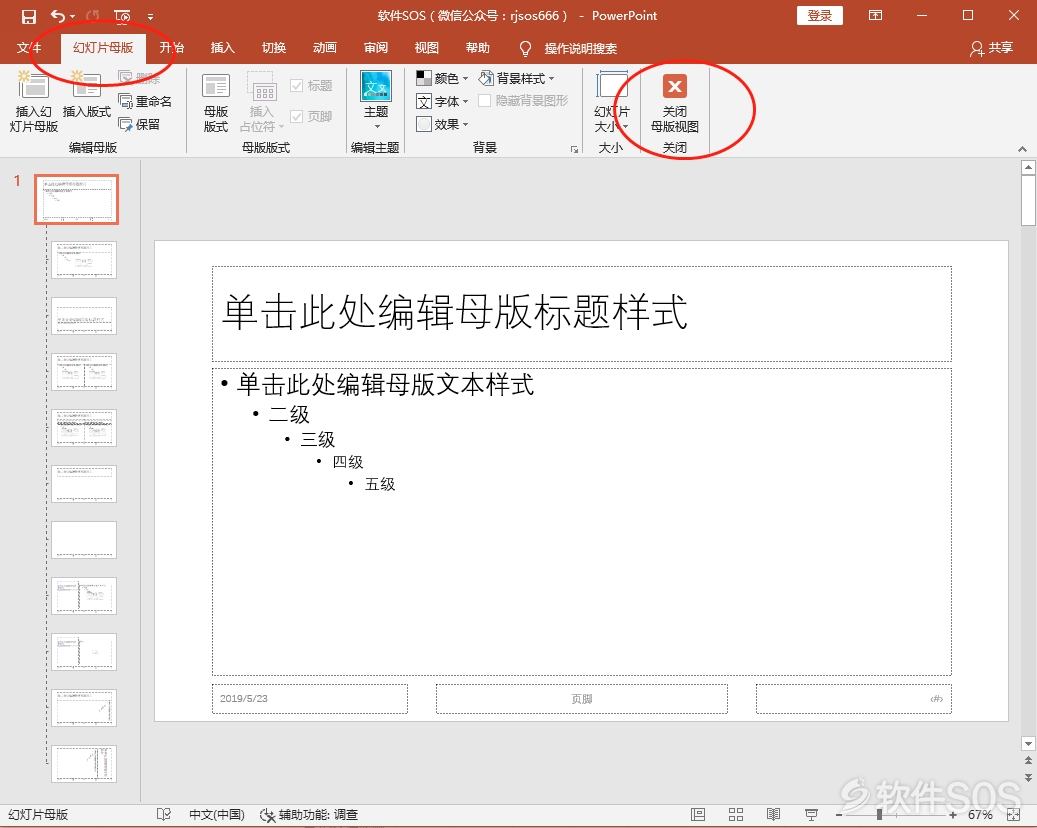Undo the last action
1037x828 pixels.
click(x=58, y=17)
